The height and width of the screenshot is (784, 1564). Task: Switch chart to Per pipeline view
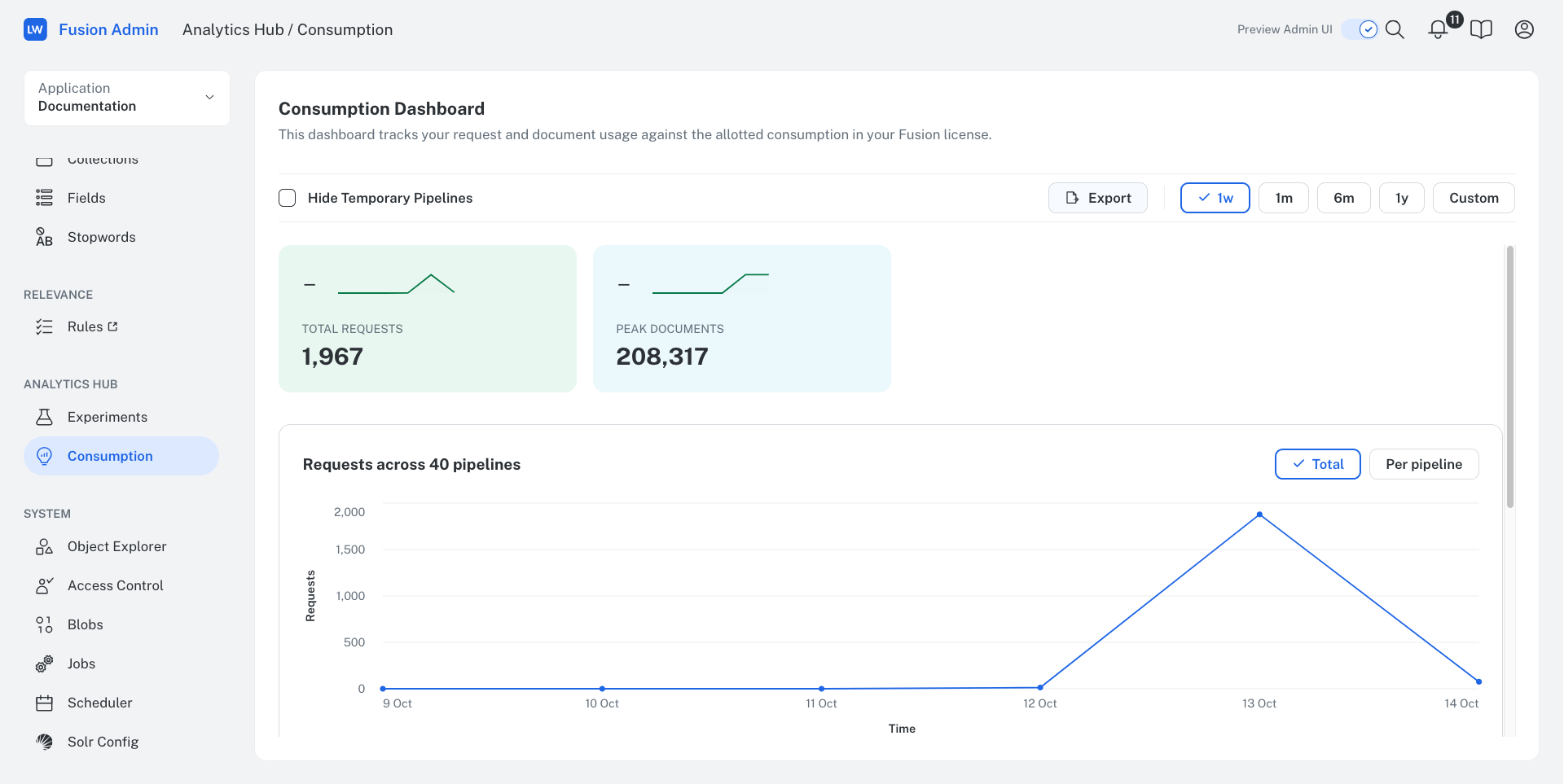coord(1424,464)
